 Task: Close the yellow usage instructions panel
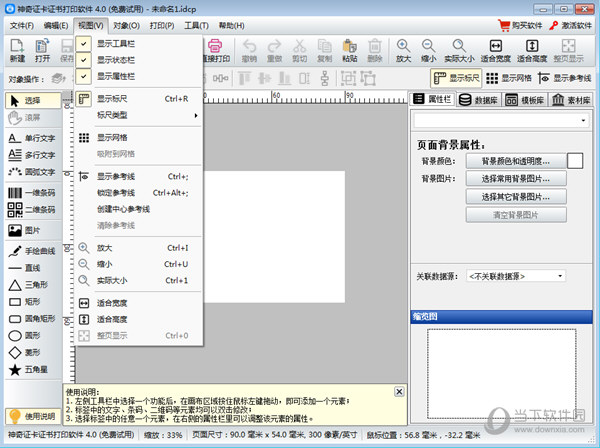(399, 392)
